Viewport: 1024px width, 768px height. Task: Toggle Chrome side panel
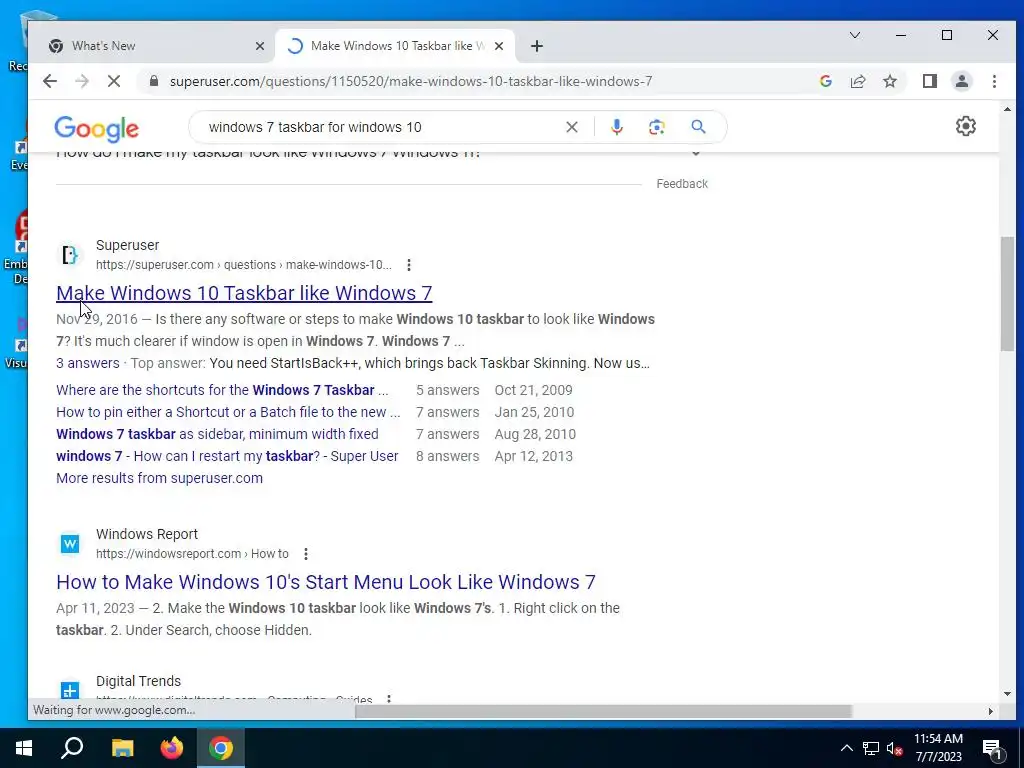click(929, 81)
